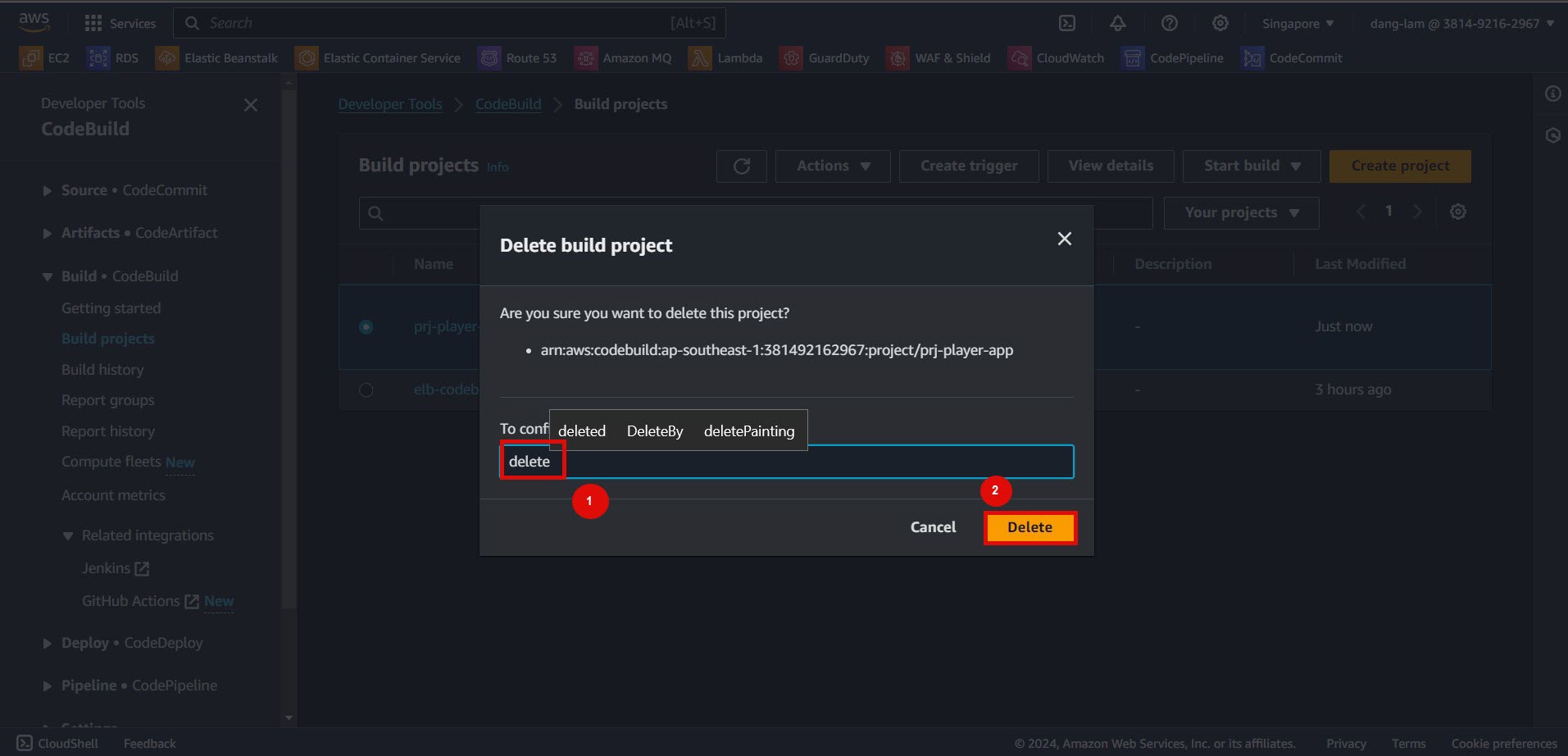This screenshot has height=756, width=1568.
Task: Refresh the build projects list
Action: (x=742, y=166)
